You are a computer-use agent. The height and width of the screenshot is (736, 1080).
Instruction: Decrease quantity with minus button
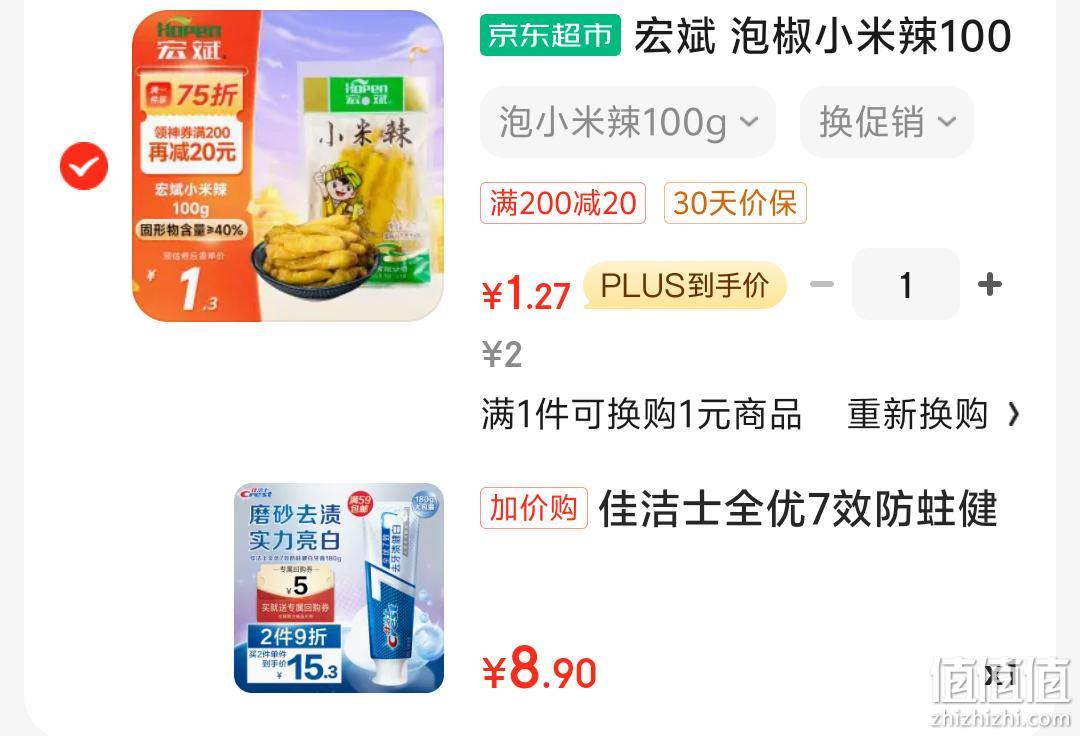(822, 284)
